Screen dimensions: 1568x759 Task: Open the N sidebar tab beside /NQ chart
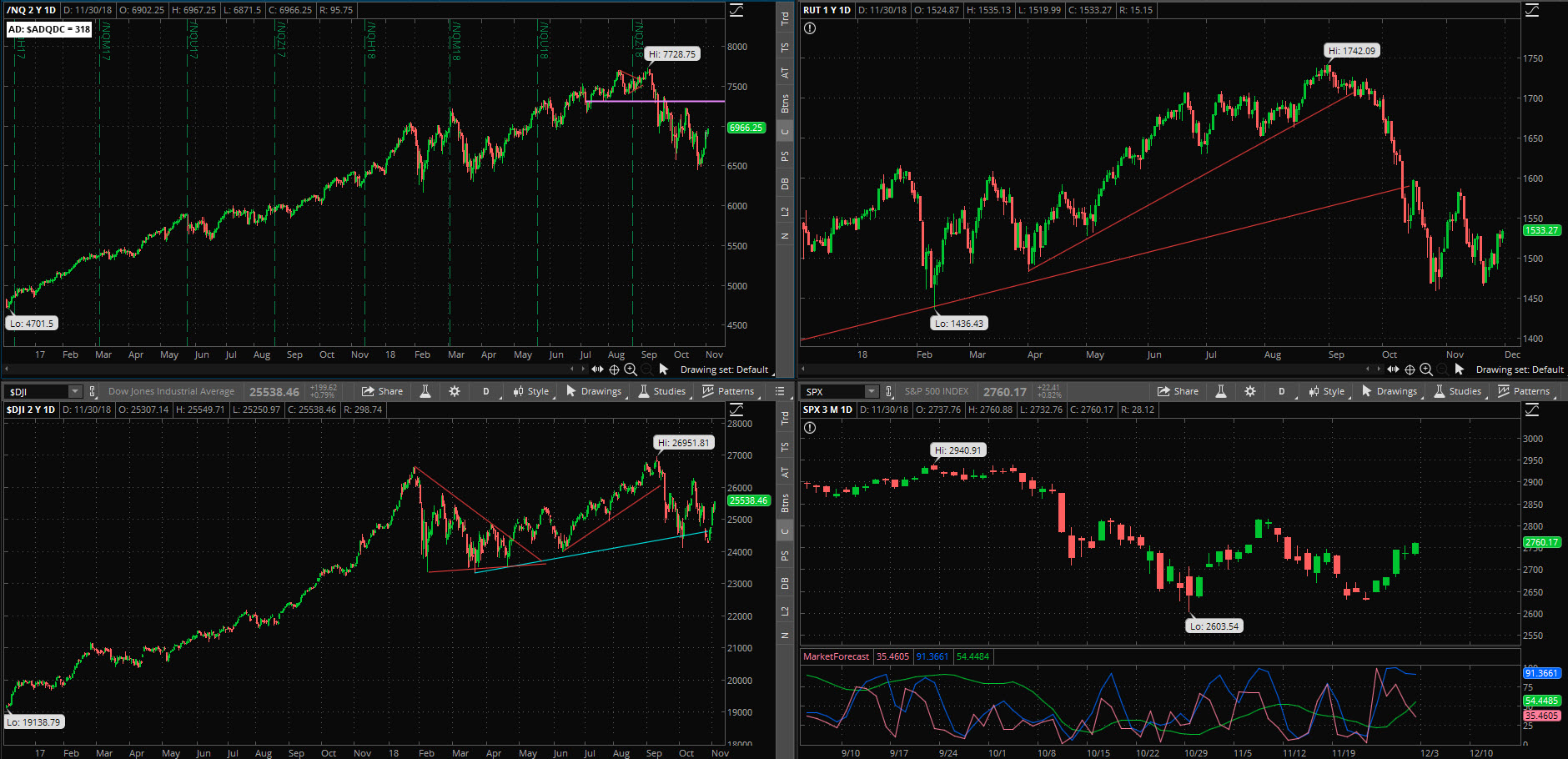[x=785, y=236]
